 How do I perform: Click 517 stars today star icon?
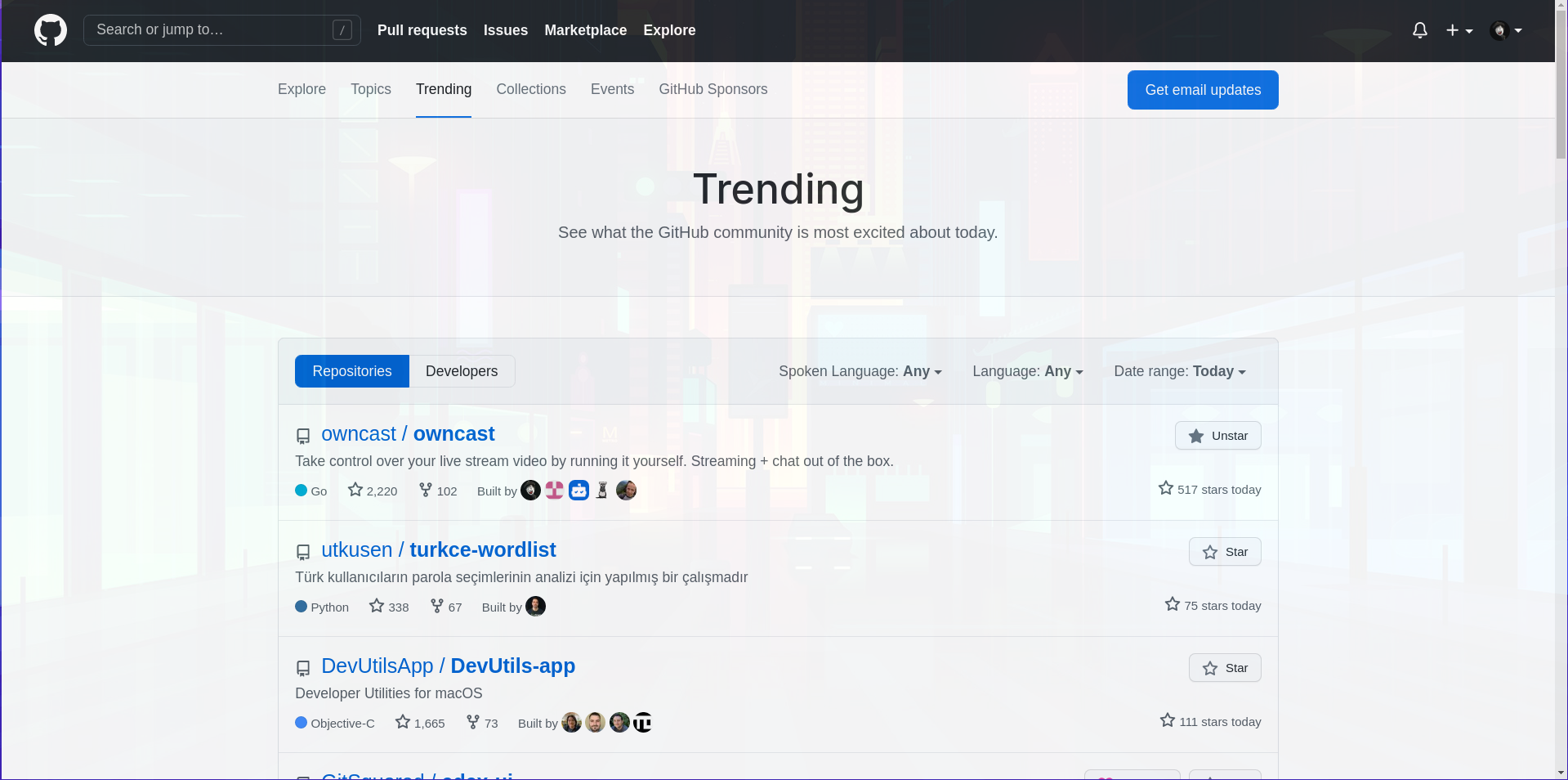(x=1166, y=488)
